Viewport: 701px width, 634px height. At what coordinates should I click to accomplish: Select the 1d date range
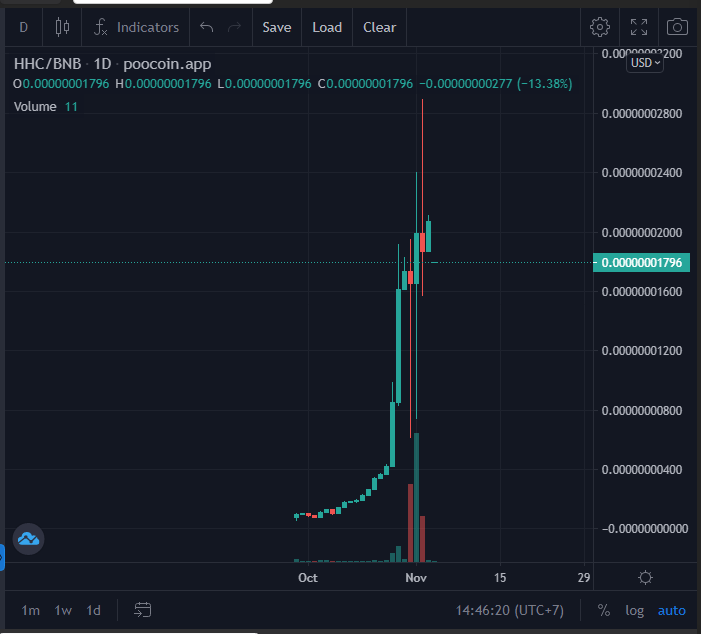[93, 610]
